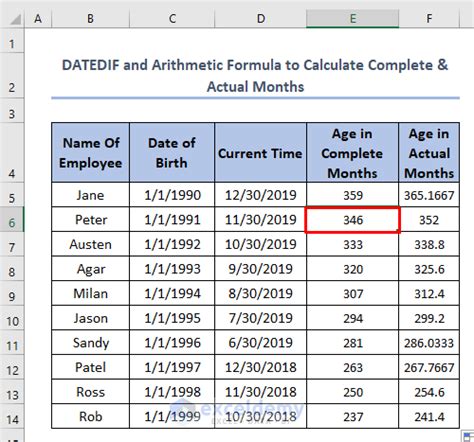Select the cell containing Austen
This screenshot has height=442, width=474.
click(x=91, y=244)
